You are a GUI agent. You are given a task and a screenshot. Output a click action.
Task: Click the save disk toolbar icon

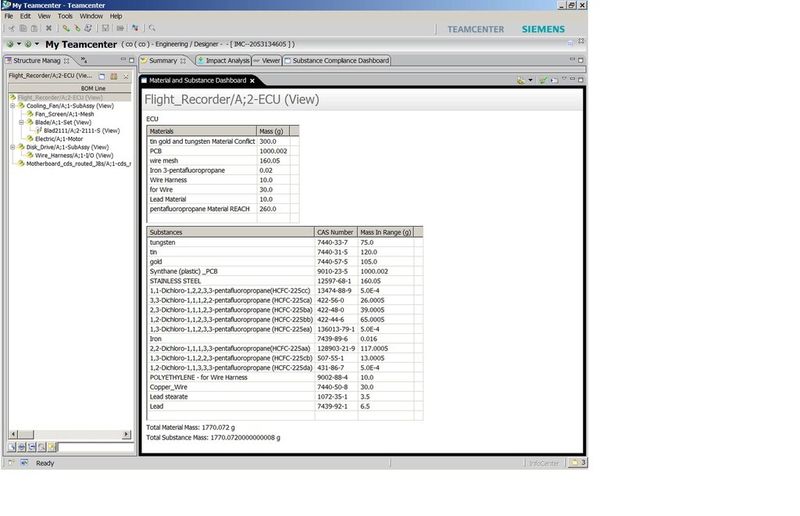pyautogui.click(x=105, y=28)
